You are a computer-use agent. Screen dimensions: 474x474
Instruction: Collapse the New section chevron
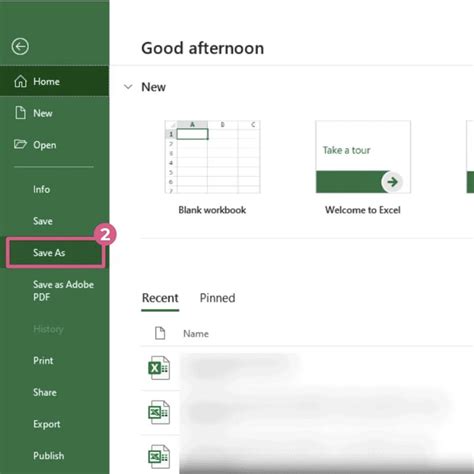pos(128,87)
